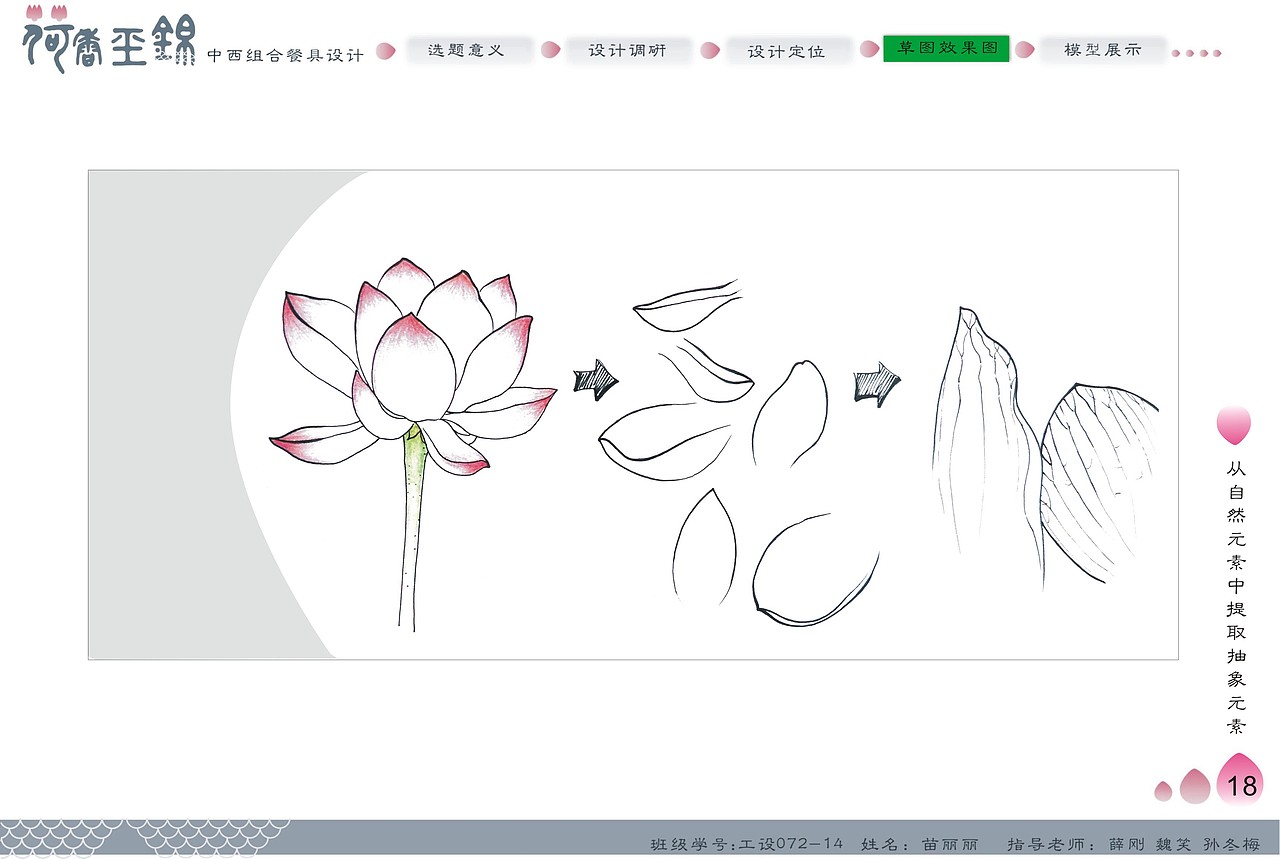
Task: Click the green 草图效果图 tab
Action: tap(946, 48)
